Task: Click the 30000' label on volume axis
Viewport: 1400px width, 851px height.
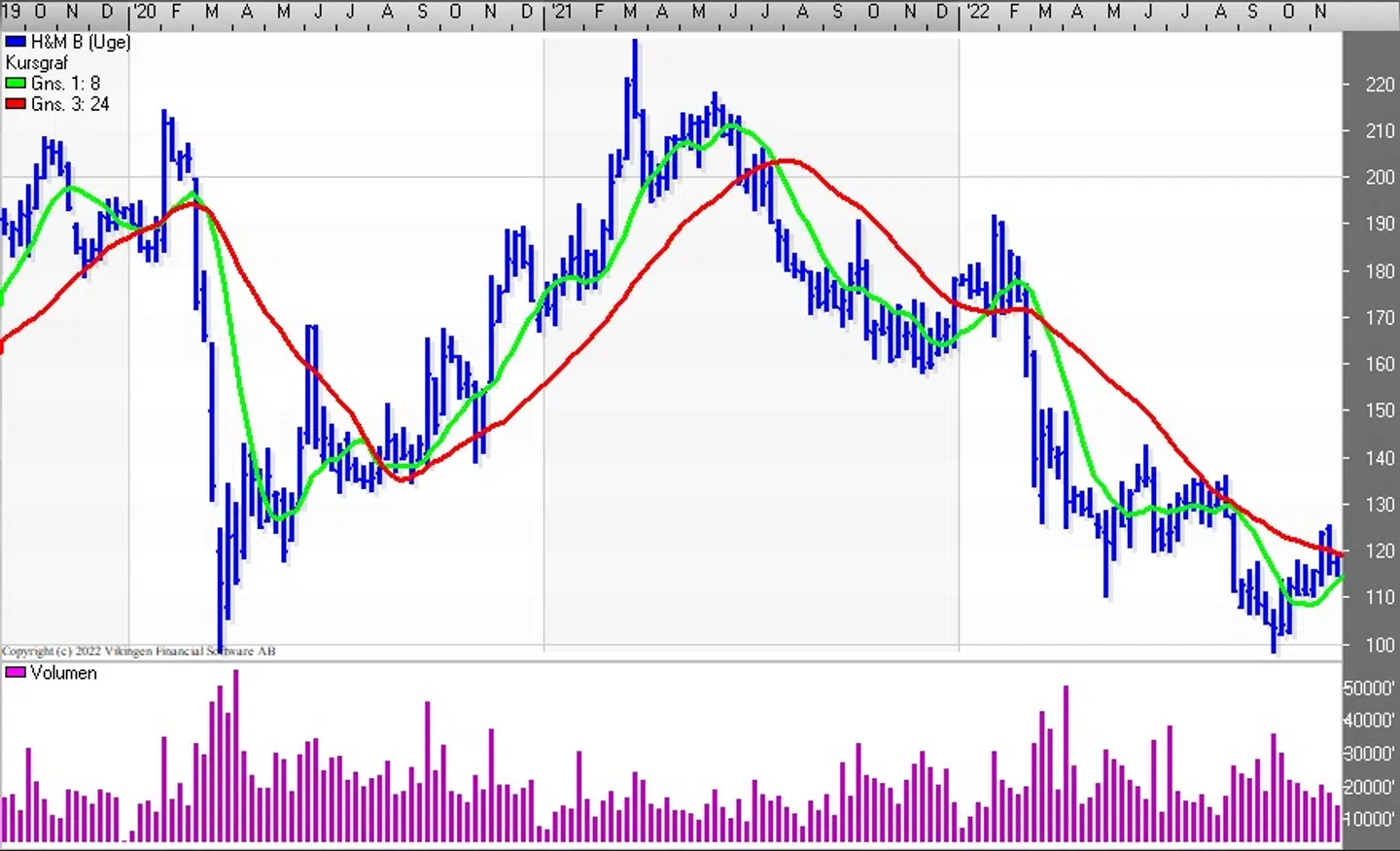Action: (x=1369, y=754)
